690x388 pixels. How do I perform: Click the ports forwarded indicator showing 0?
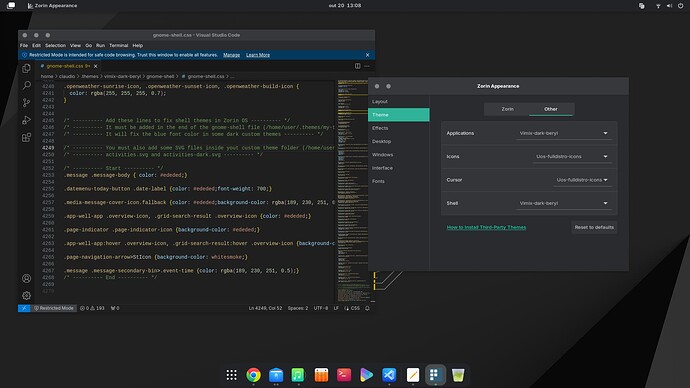pos(115,308)
